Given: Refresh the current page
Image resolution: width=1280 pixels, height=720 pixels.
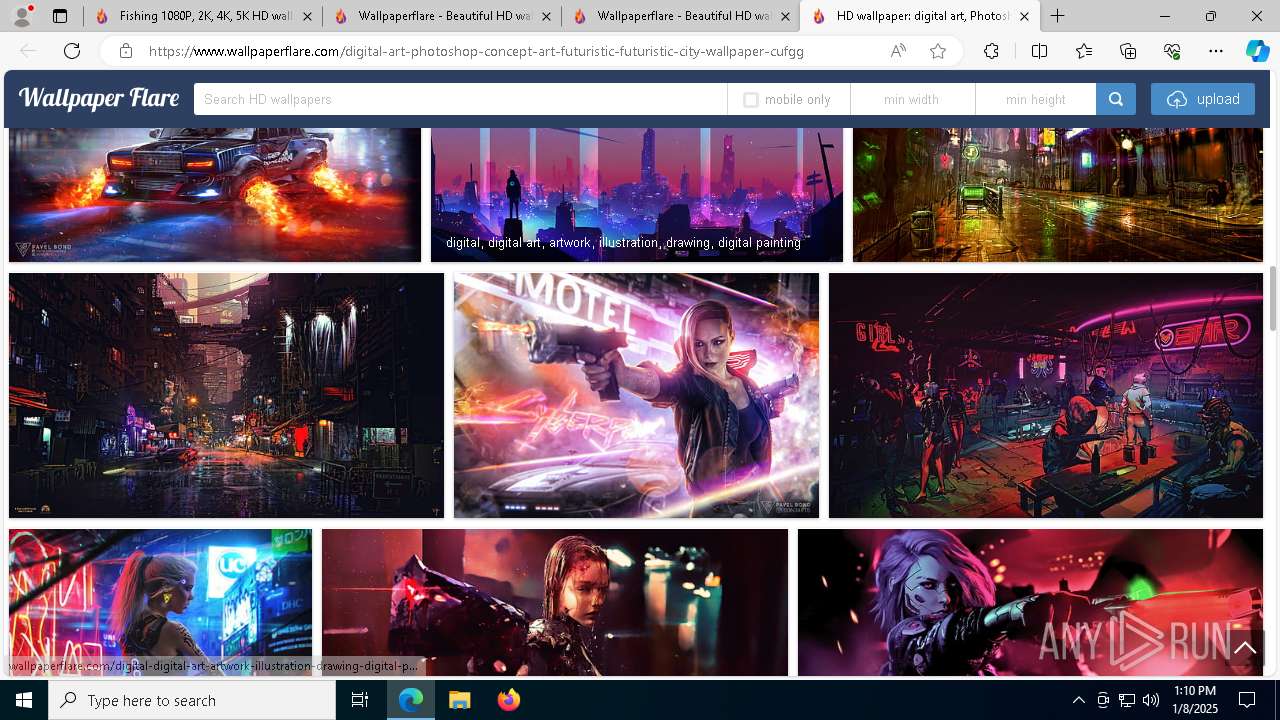Looking at the screenshot, I should coord(72,51).
